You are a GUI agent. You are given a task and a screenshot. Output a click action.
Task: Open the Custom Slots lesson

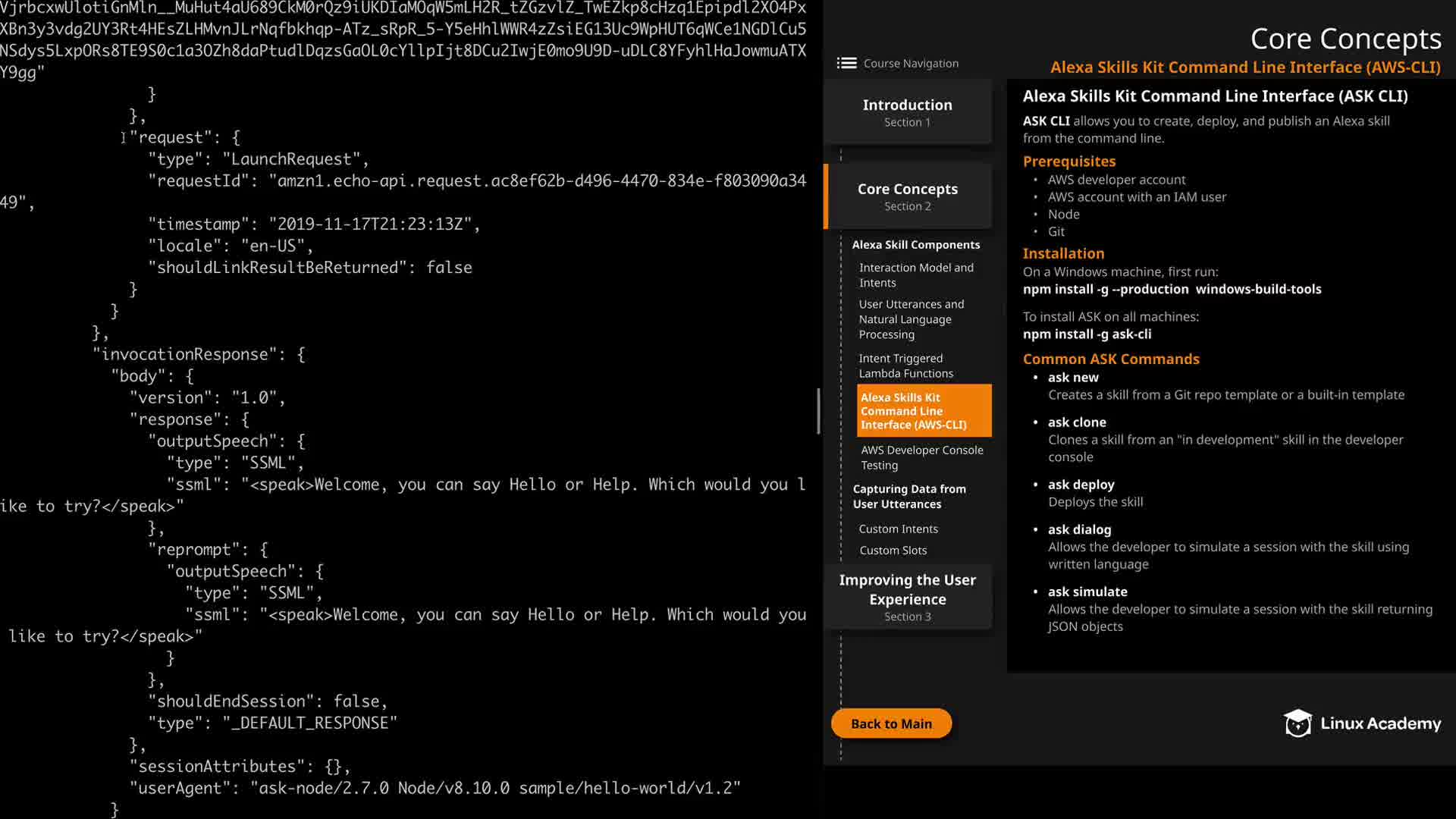(893, 551)
